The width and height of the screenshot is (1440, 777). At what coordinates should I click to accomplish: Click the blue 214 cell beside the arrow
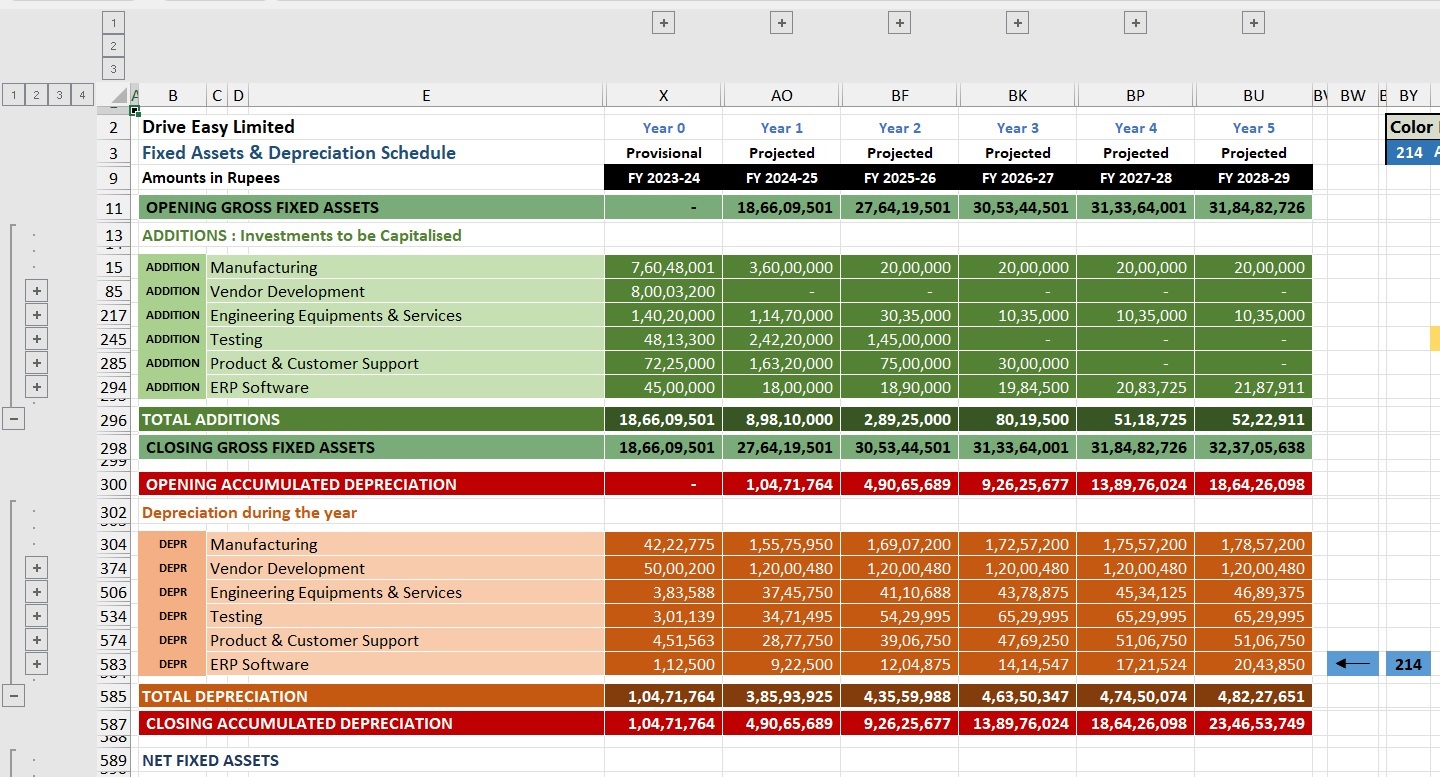tap(1408, 664)
